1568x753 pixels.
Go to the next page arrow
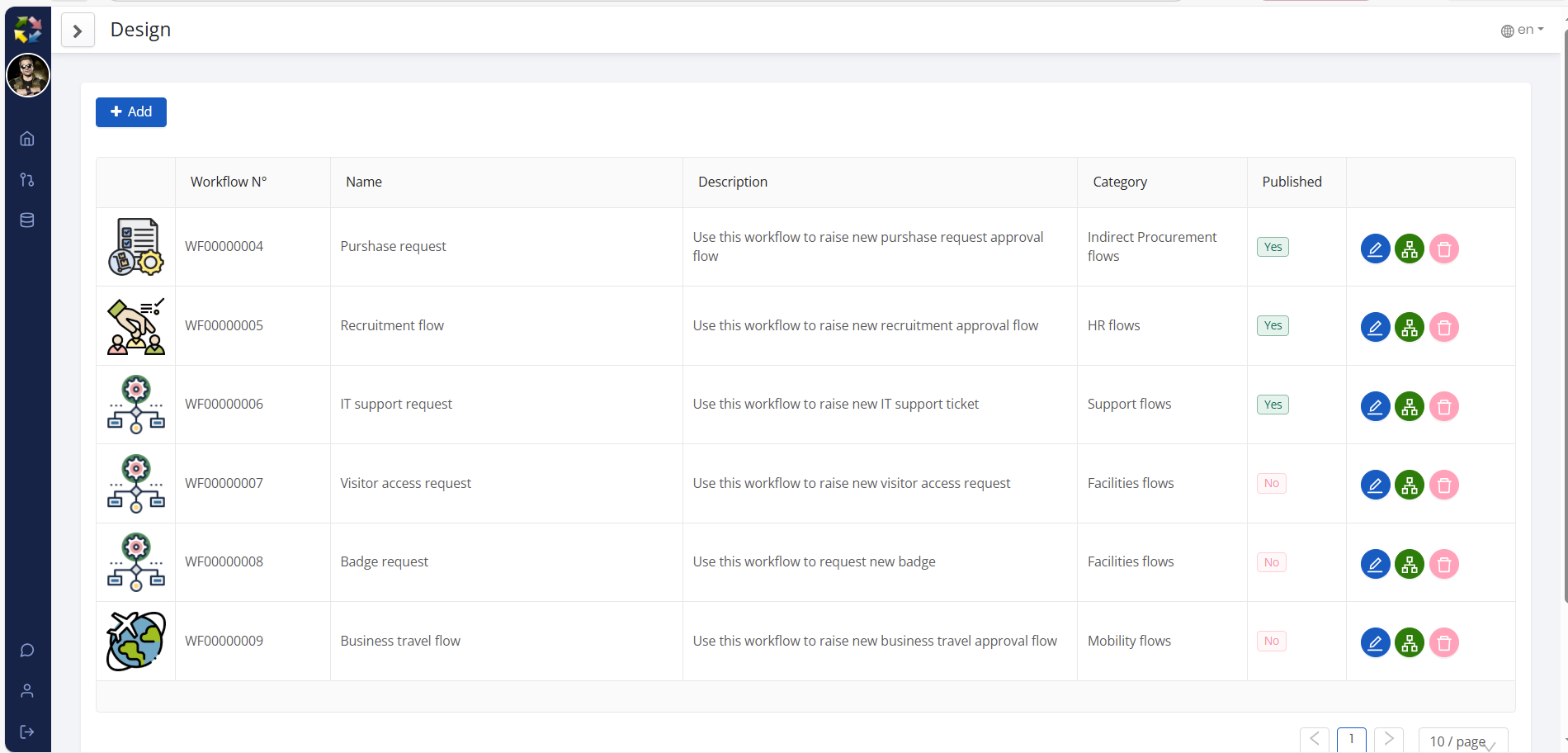click(1389, 740)
